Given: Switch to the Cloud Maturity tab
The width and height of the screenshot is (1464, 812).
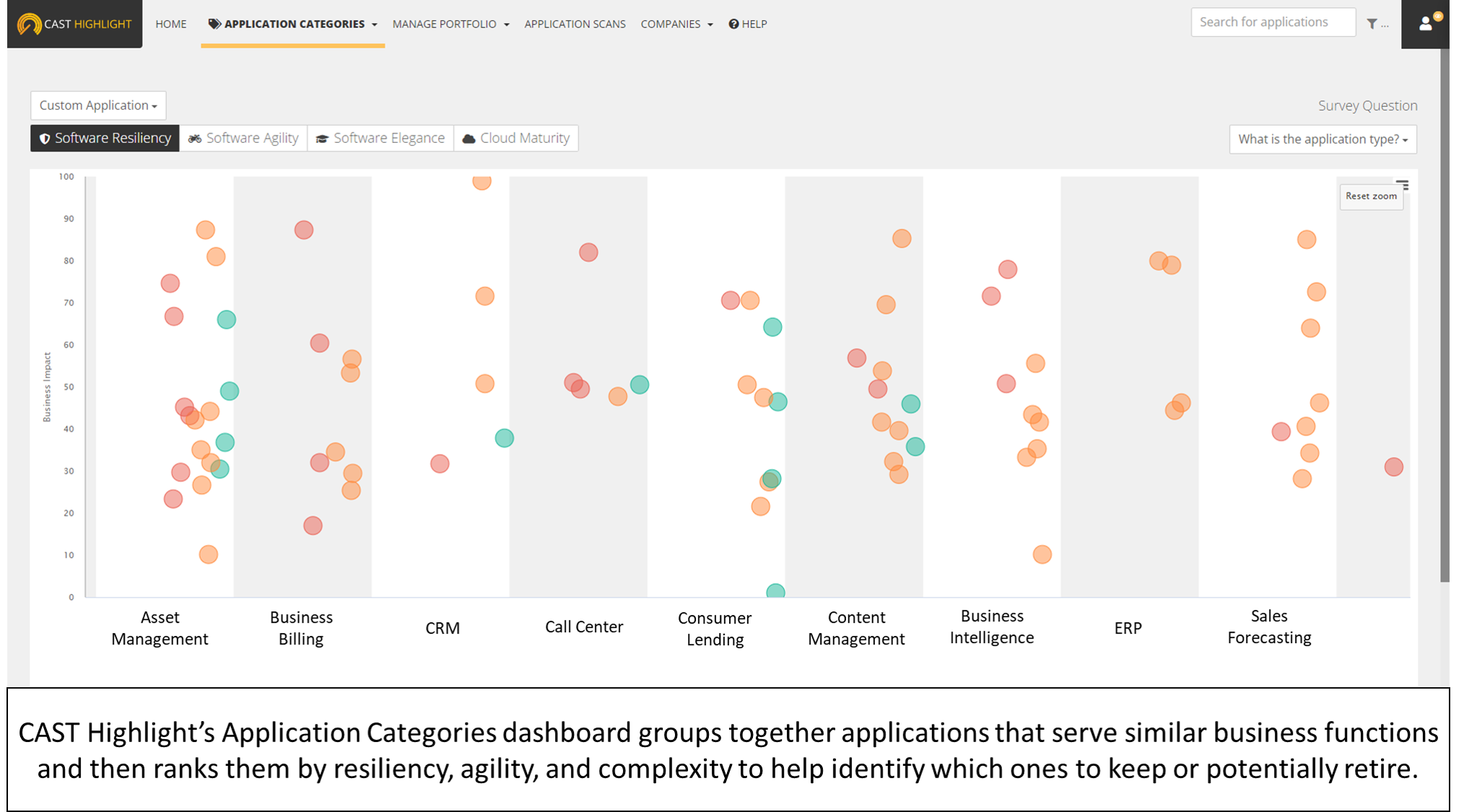Looking at the screenshot, I should [516, 138].
